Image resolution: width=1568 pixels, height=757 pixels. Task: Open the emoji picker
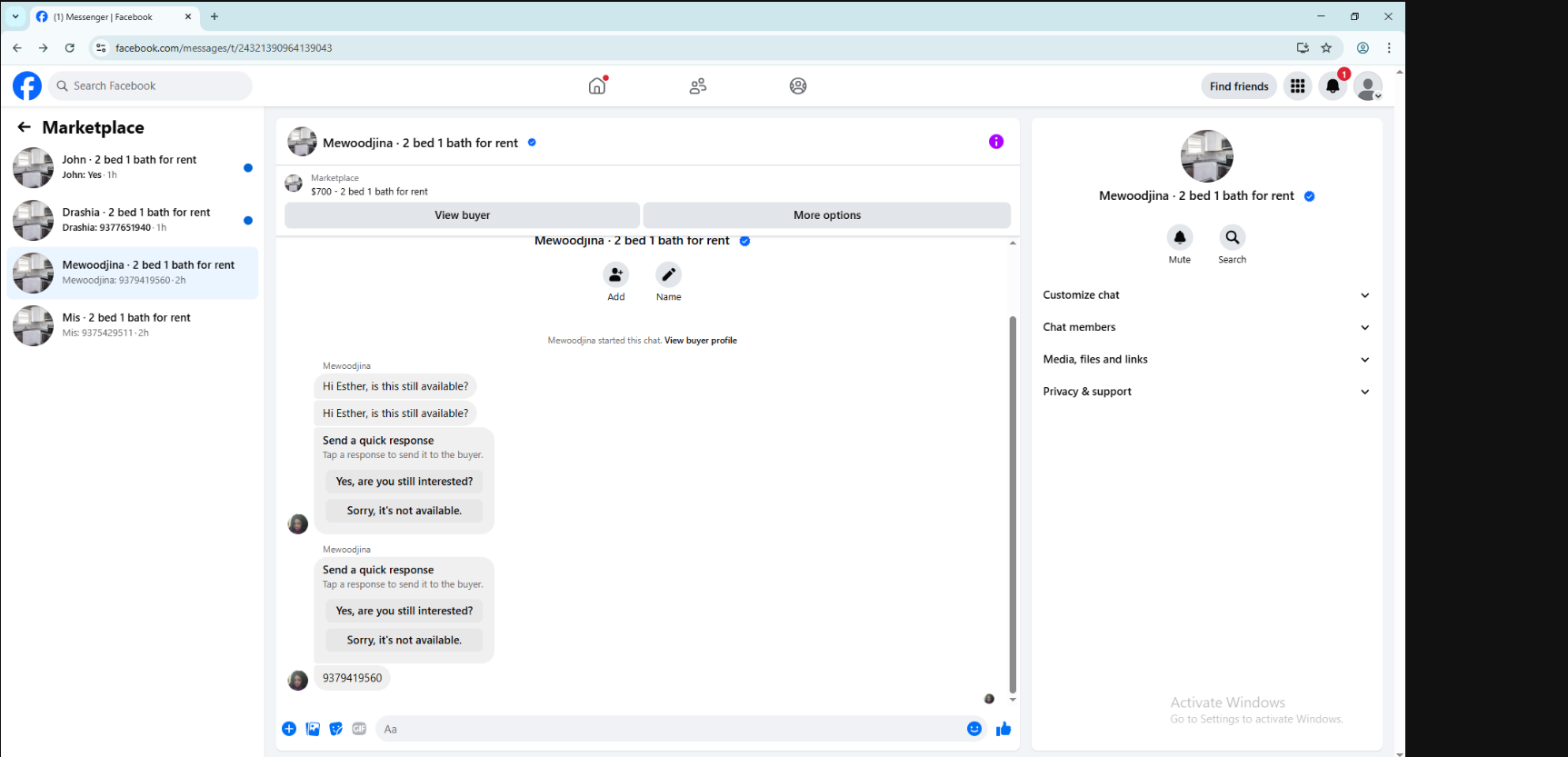[x=974, y=729]
